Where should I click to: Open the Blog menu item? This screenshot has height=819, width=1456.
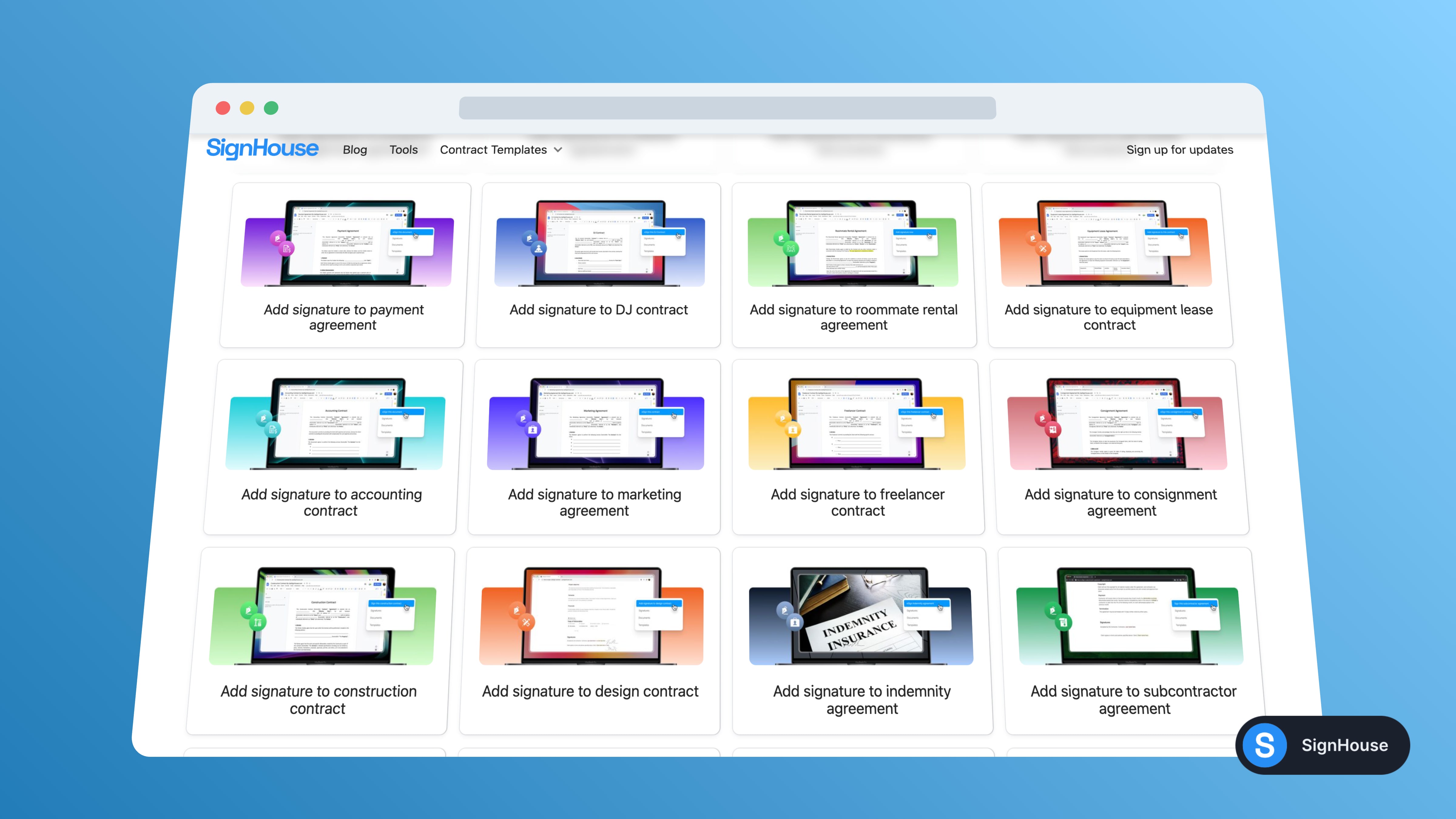355,150
